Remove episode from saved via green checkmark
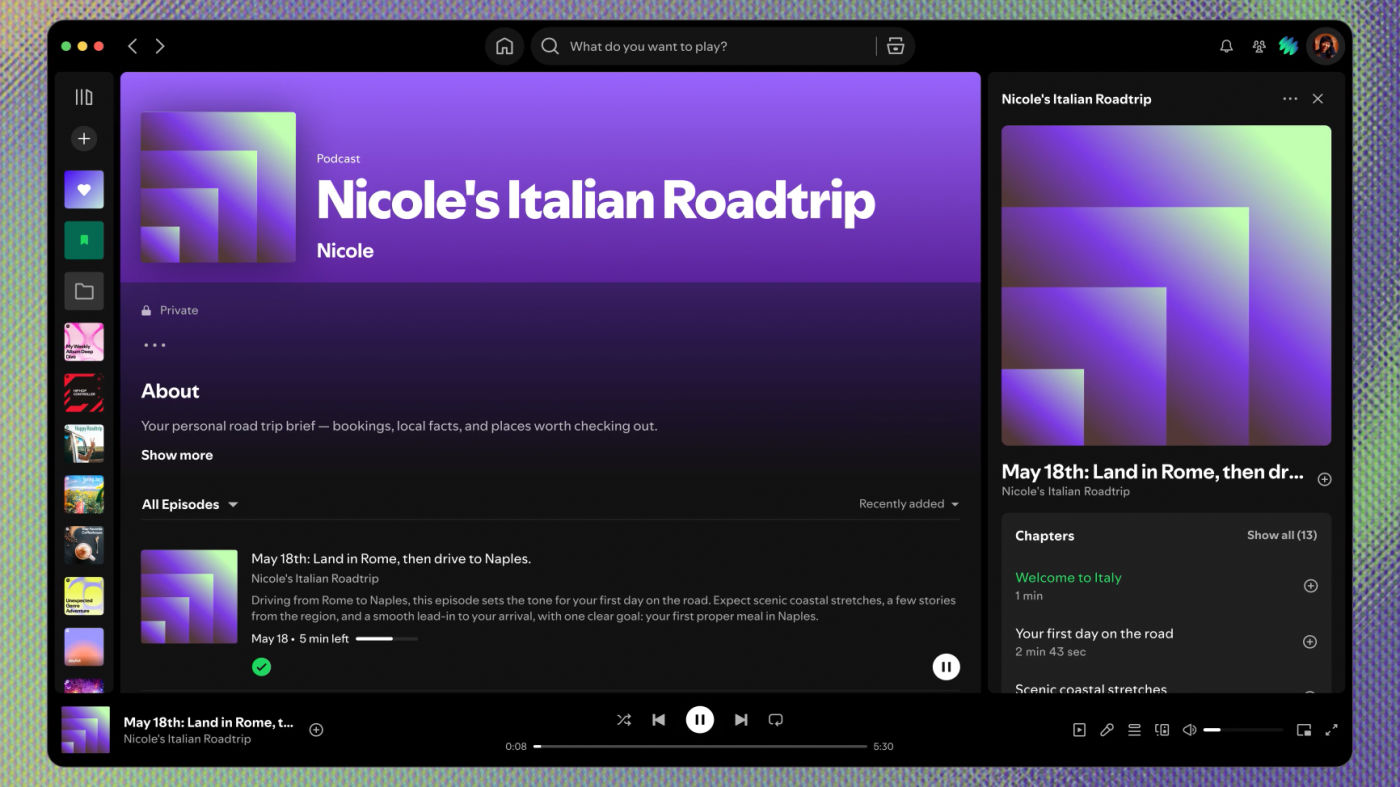The height and width of the screenshot is (787, 1400). pos(261,666)
